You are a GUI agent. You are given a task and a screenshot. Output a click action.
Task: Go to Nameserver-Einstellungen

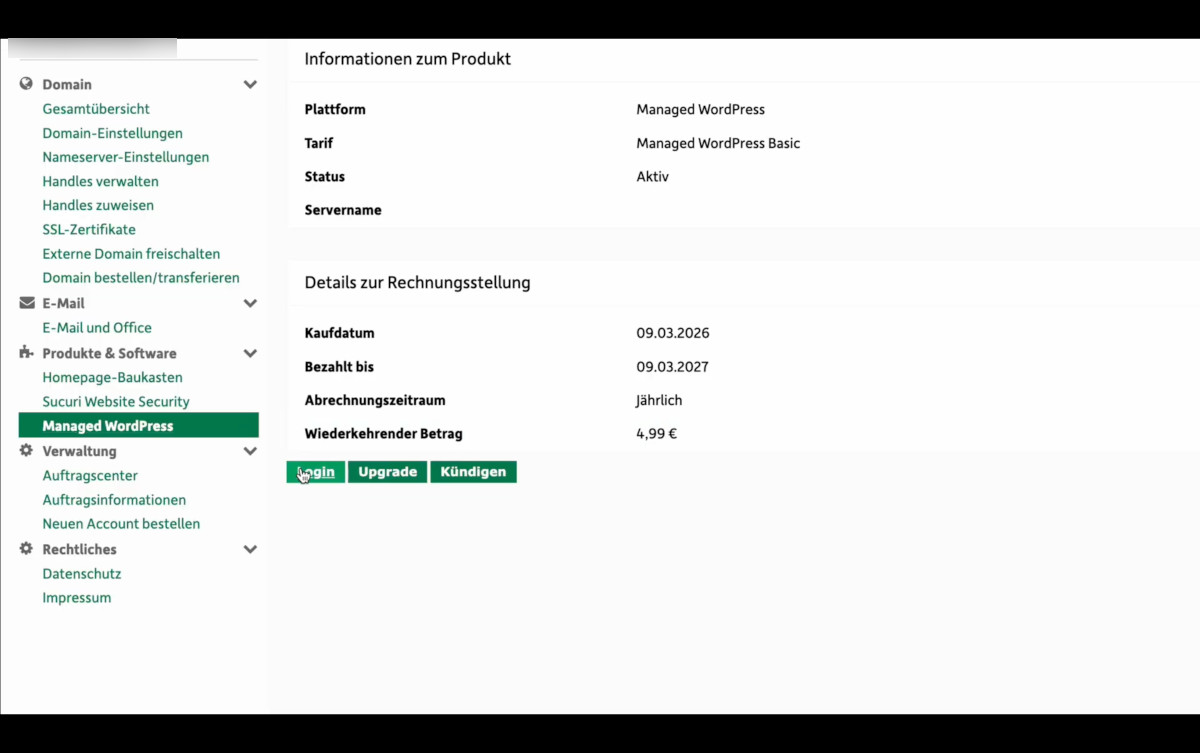click(126, 157)
